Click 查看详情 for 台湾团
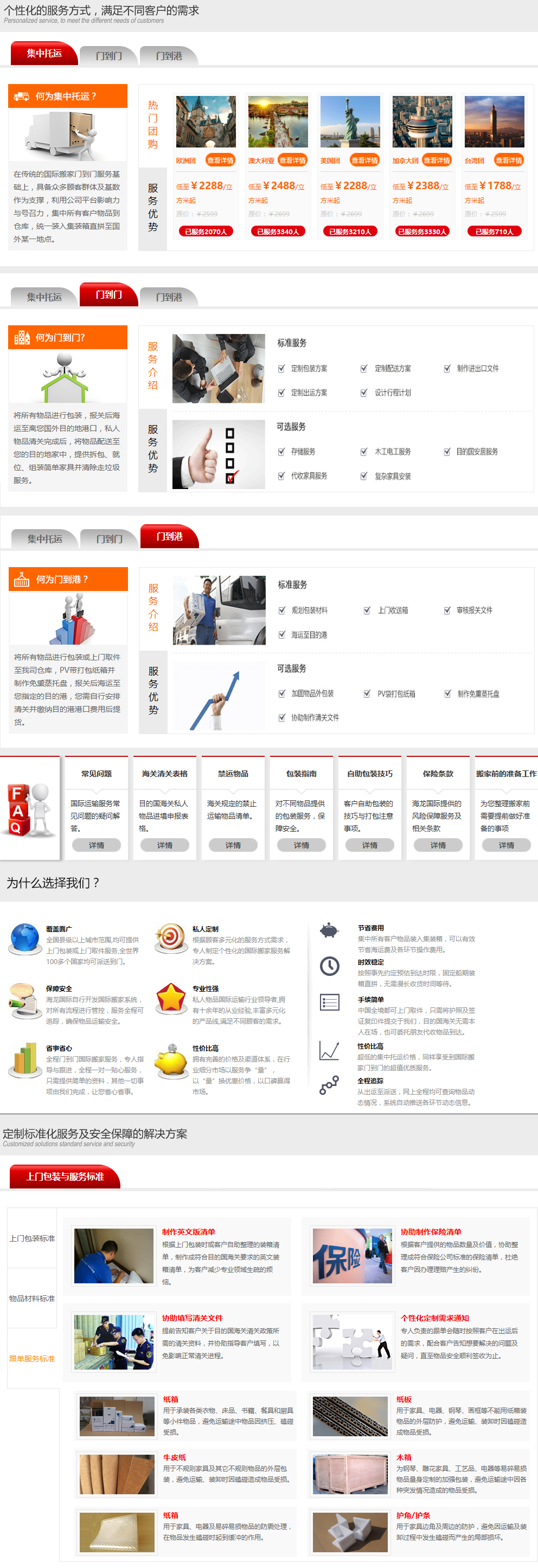Viewport: 538px width, 1568px height. tap(509, 160)
